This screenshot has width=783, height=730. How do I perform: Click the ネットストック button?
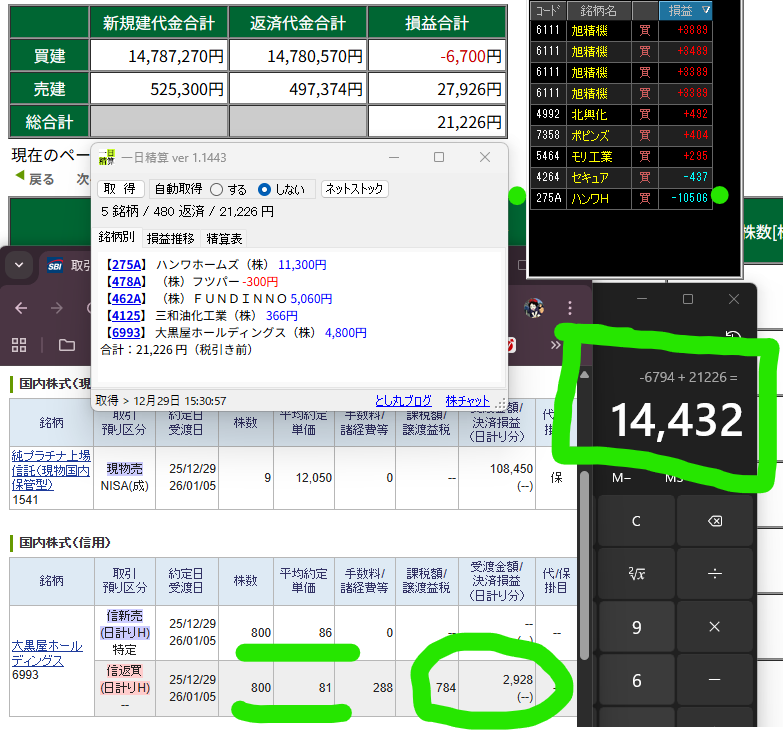(x=355, y=189)
